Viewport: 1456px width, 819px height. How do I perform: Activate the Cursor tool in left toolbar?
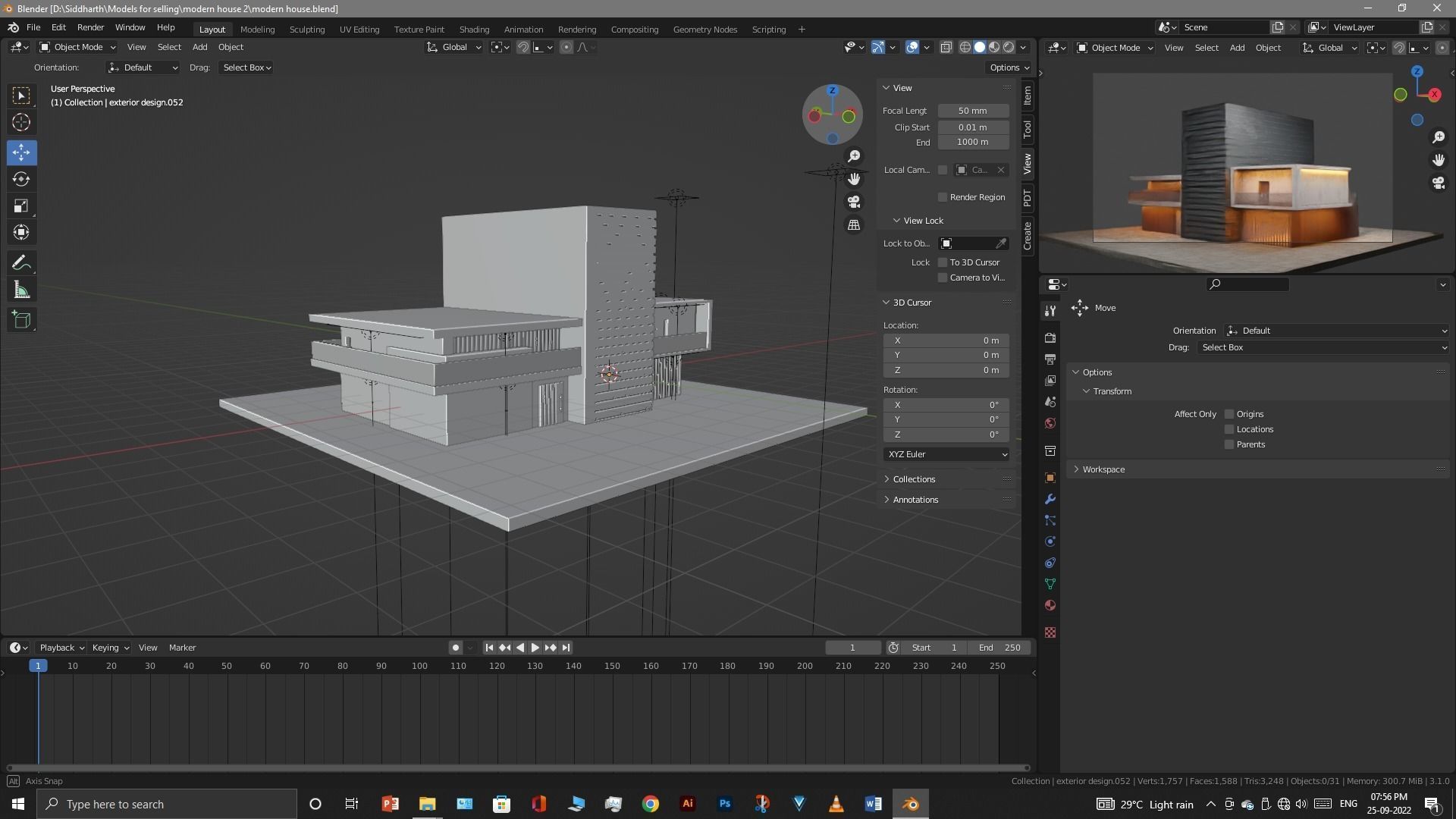(21, 122)
